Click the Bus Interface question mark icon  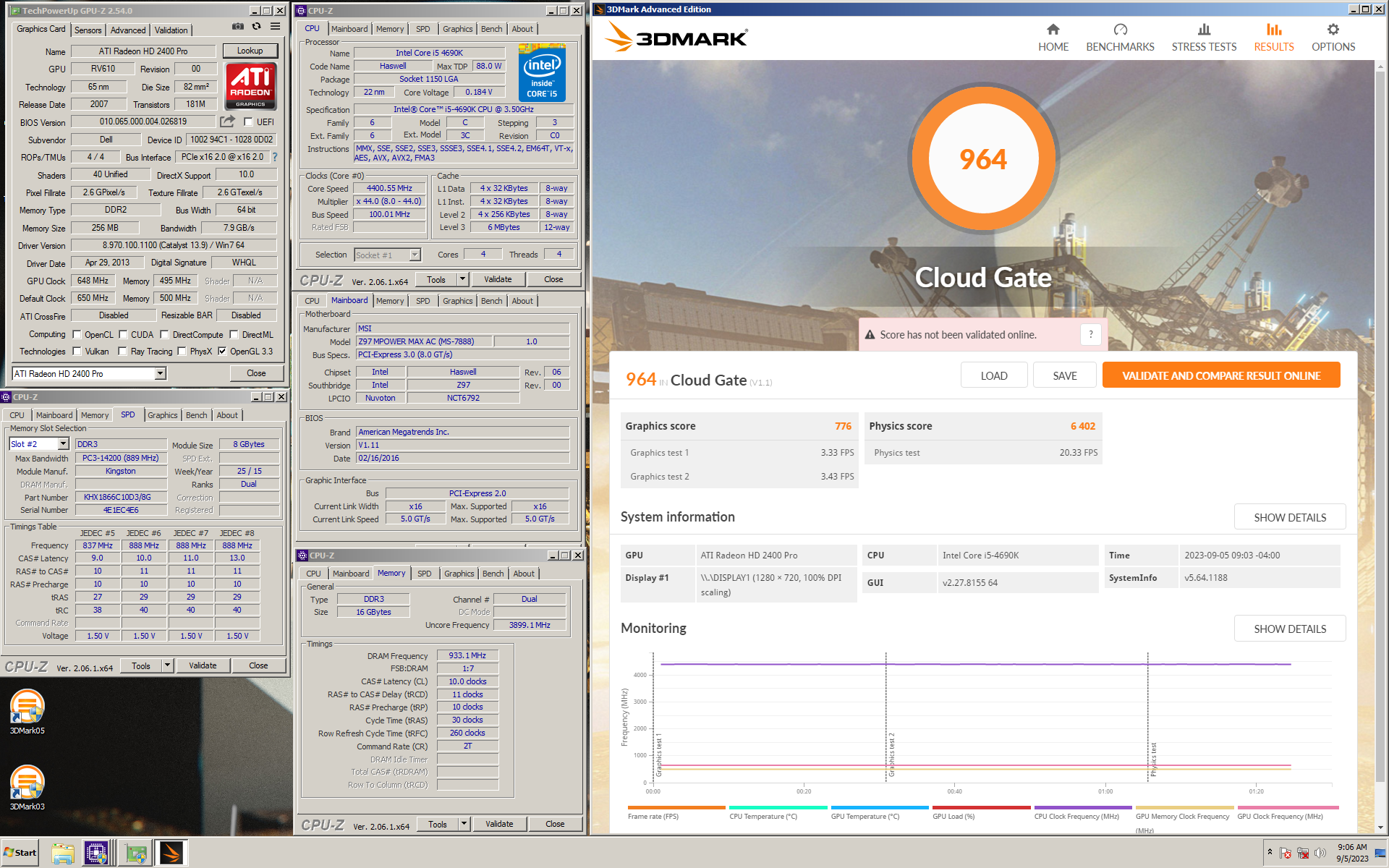tap(275, 156)
